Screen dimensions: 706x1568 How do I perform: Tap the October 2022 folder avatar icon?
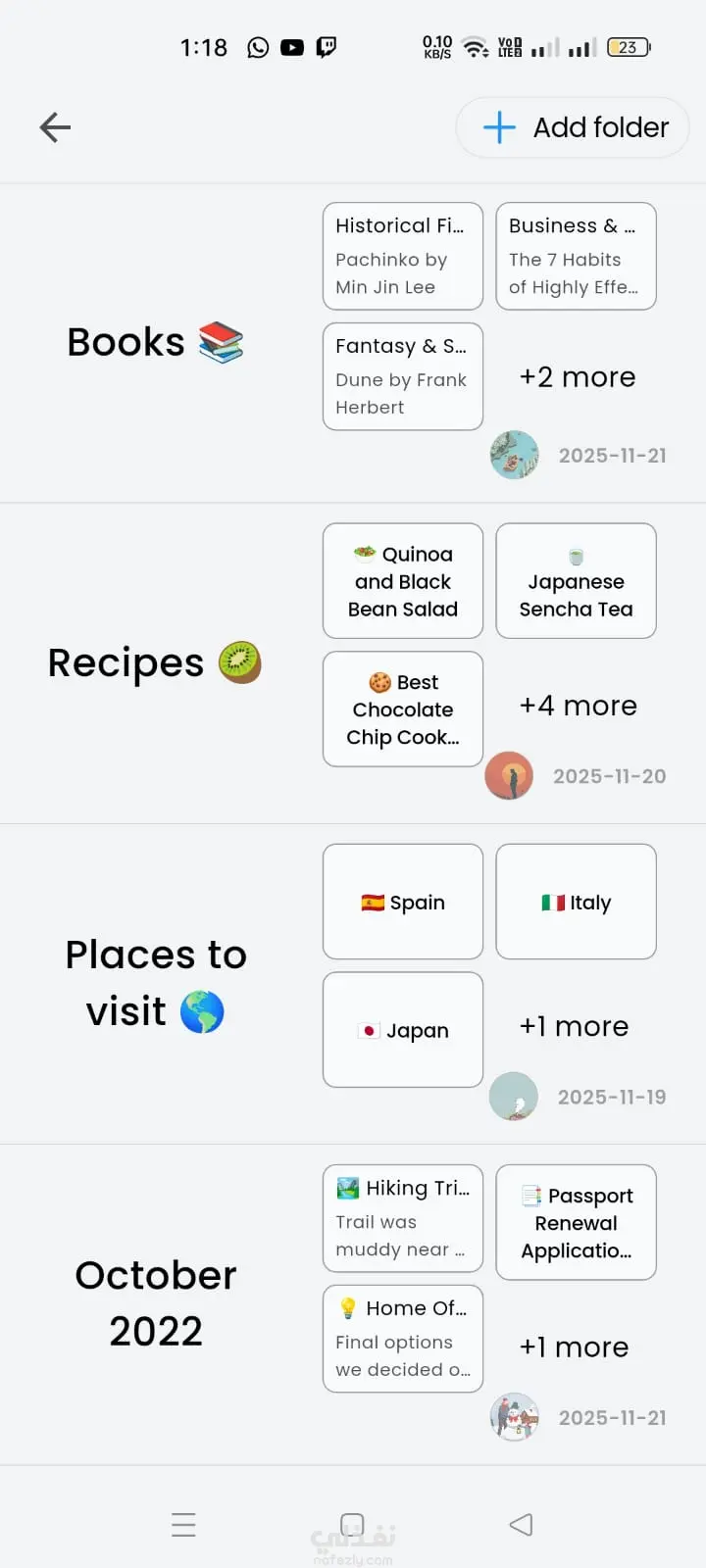pos(515,1417)
